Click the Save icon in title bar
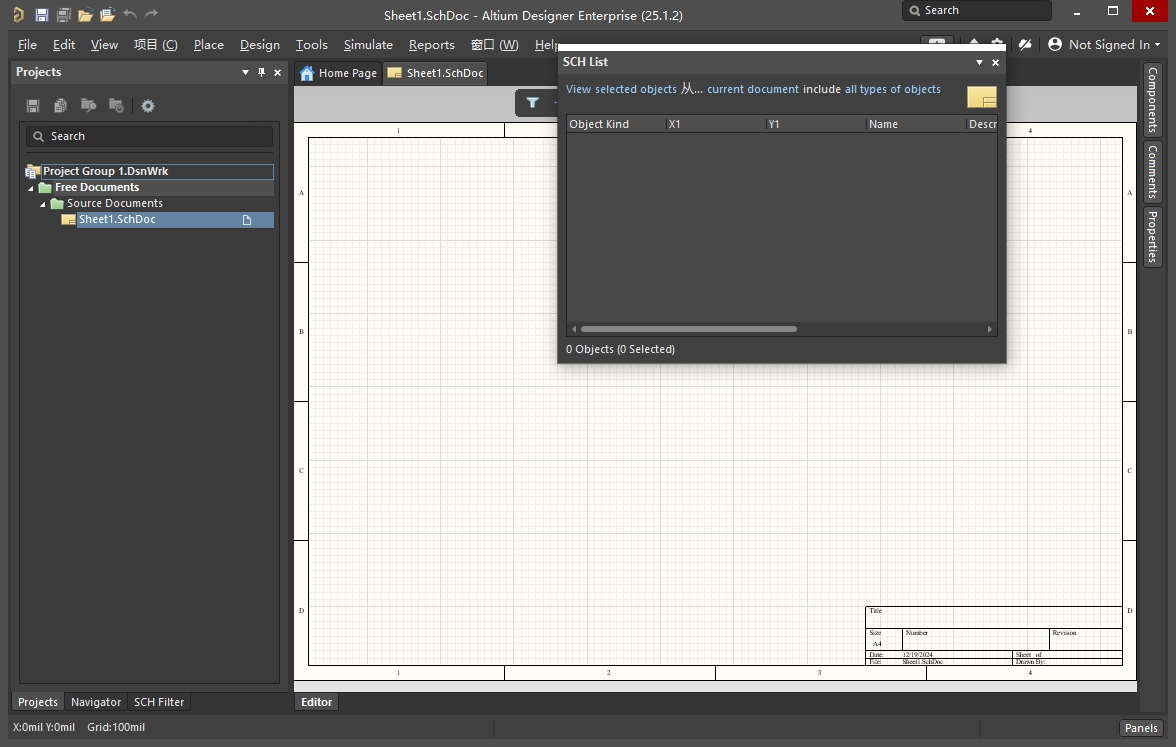 (42, 14)
